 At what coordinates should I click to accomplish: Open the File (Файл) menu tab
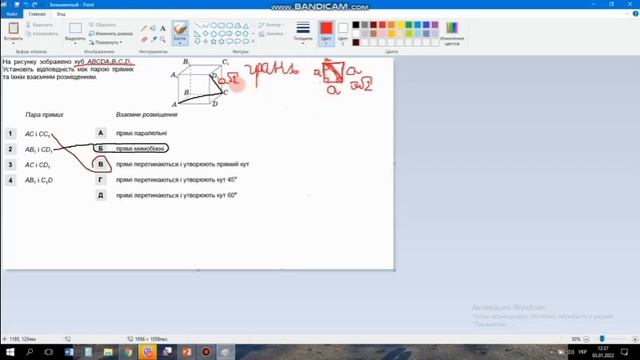tap(11, 14)
